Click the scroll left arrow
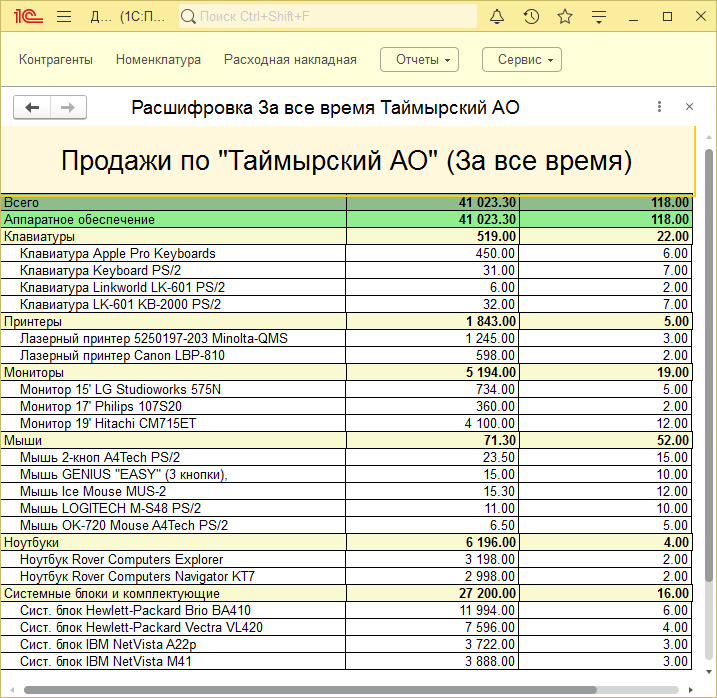The height and width of the screenshot is (698, 717). pyautogui.click(x=12, y=689)
